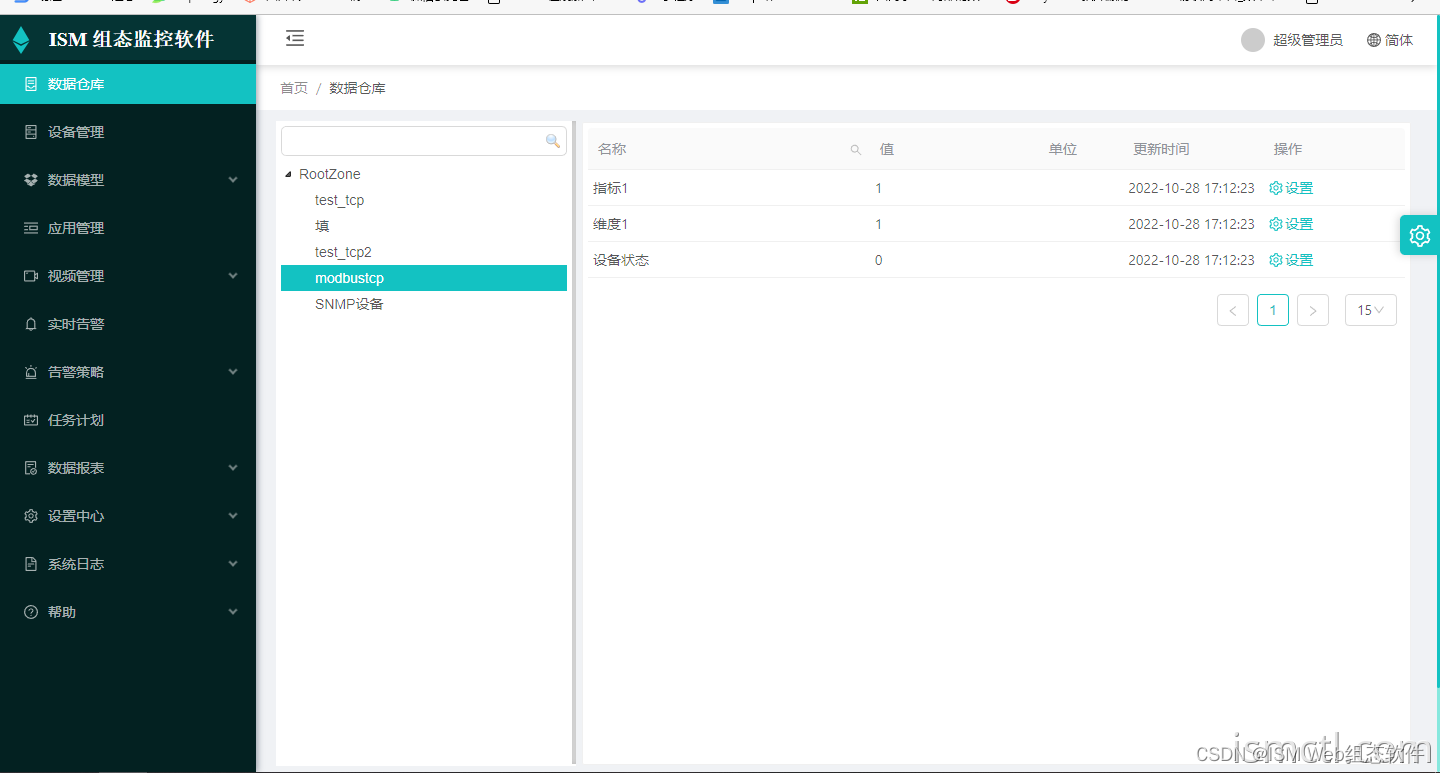Screen dimensions: 1440x773
Task: Click the search icon in 名称 column header
Action: [855, 150]
